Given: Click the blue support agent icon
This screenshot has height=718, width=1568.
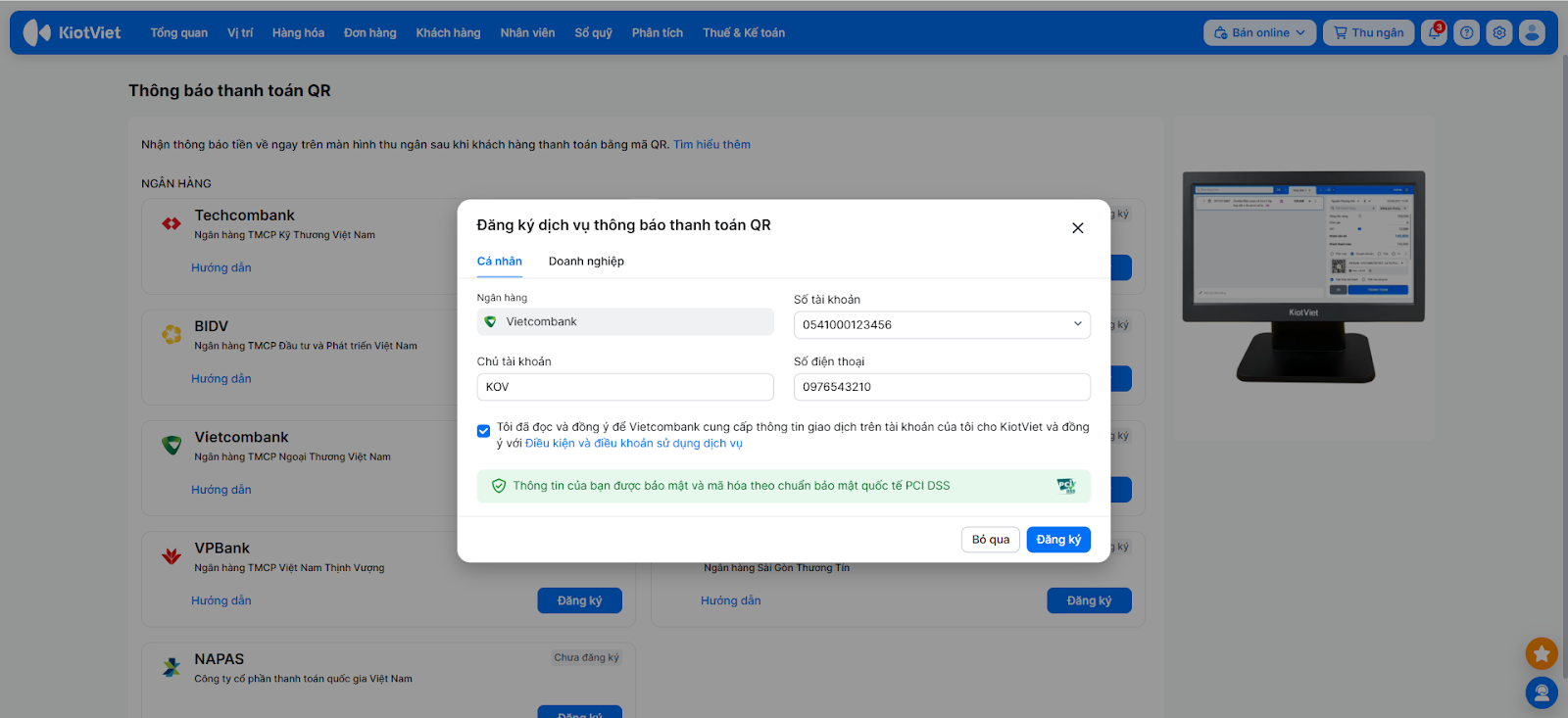Looking at the screenshot, I should (1542, 693).
